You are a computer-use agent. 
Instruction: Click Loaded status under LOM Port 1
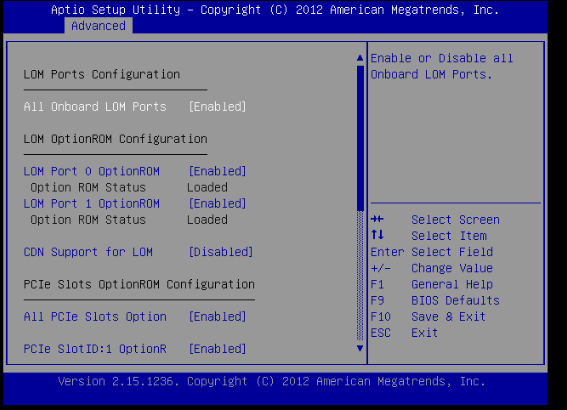point(207,220)
